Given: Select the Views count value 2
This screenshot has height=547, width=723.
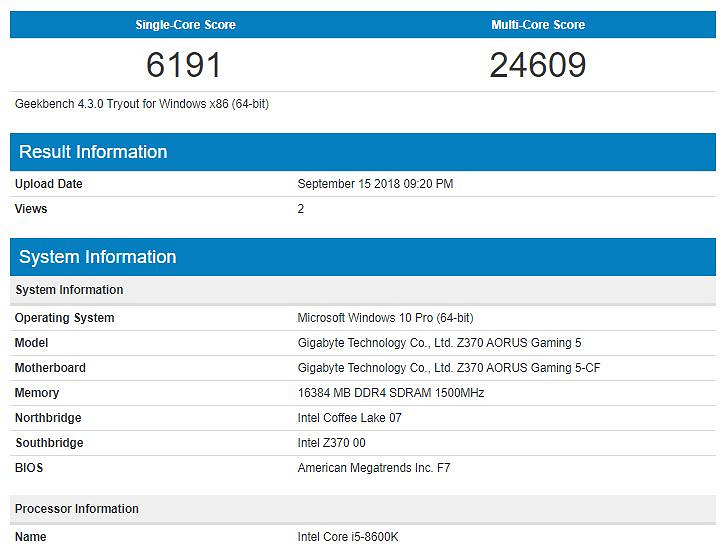Looking at the screenshot, I should coord(301,208).
